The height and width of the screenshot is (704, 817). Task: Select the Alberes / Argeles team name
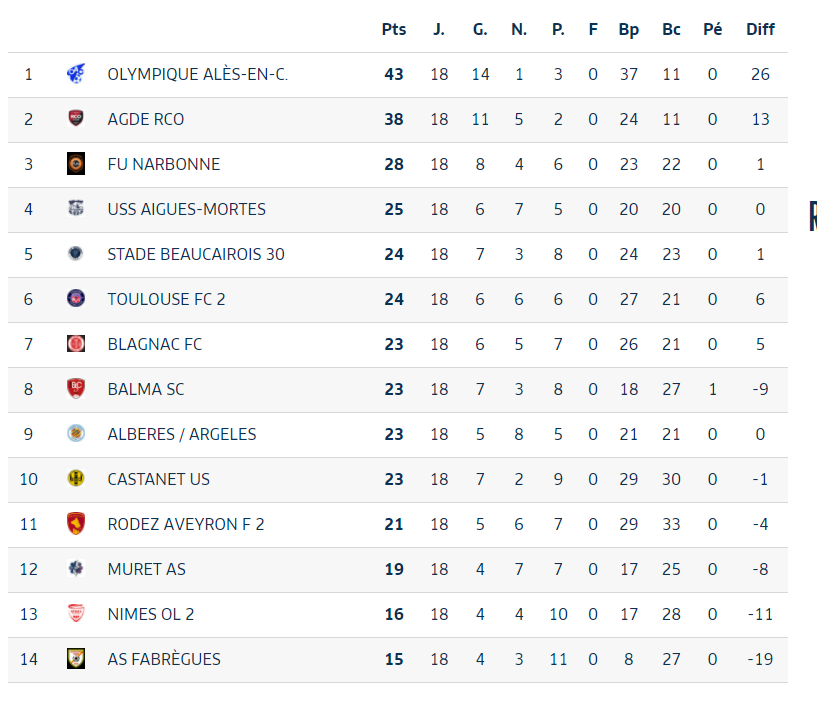182,434
